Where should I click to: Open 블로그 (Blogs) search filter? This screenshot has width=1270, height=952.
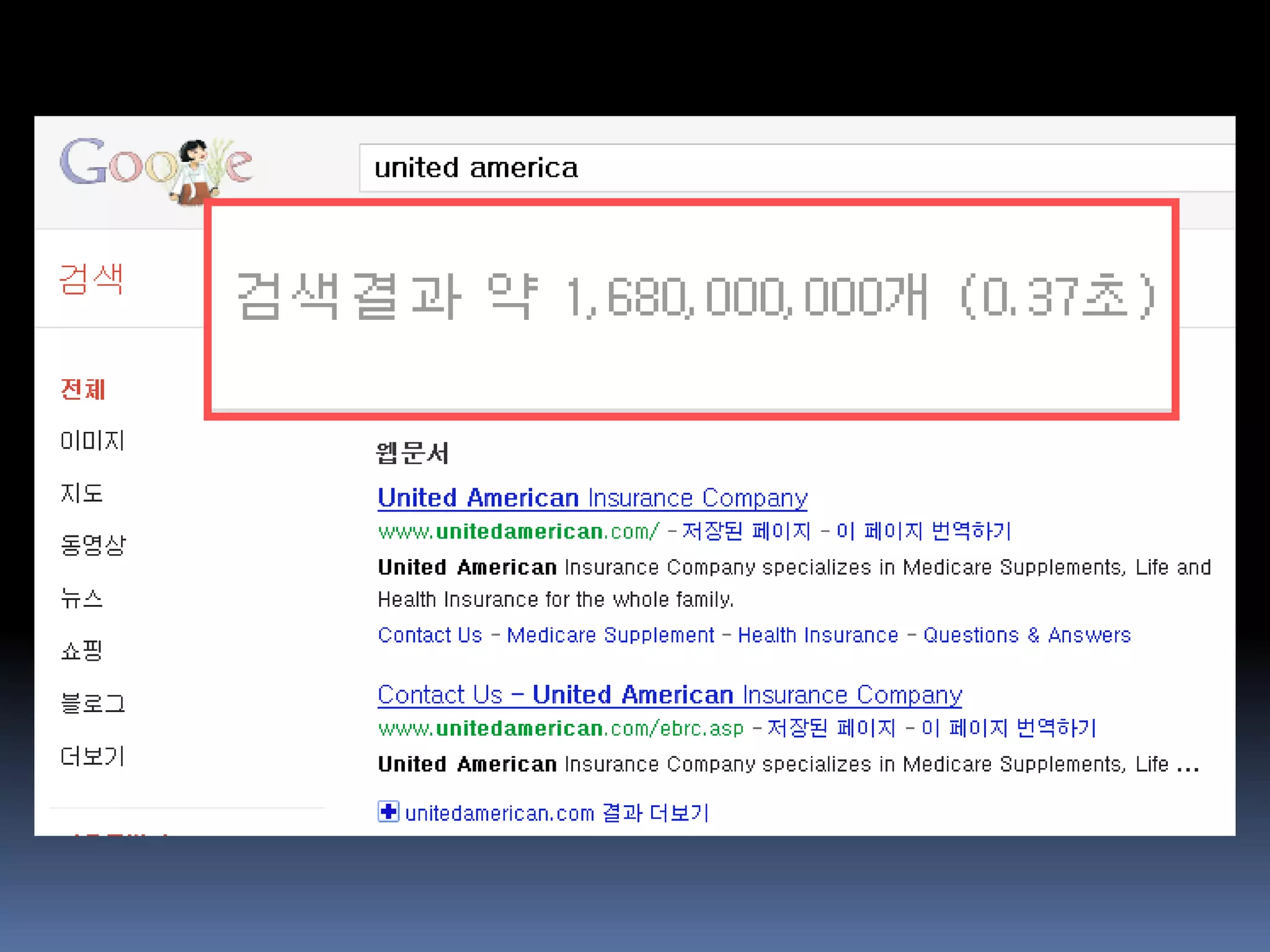coord(93,703)
